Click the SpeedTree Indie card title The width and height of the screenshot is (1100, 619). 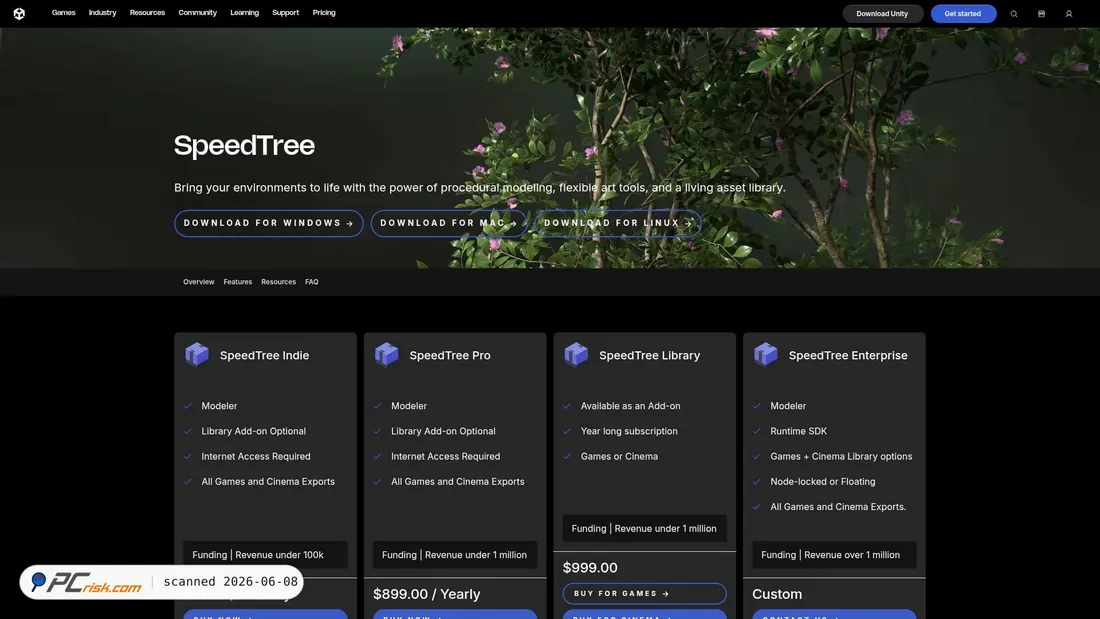264,355
